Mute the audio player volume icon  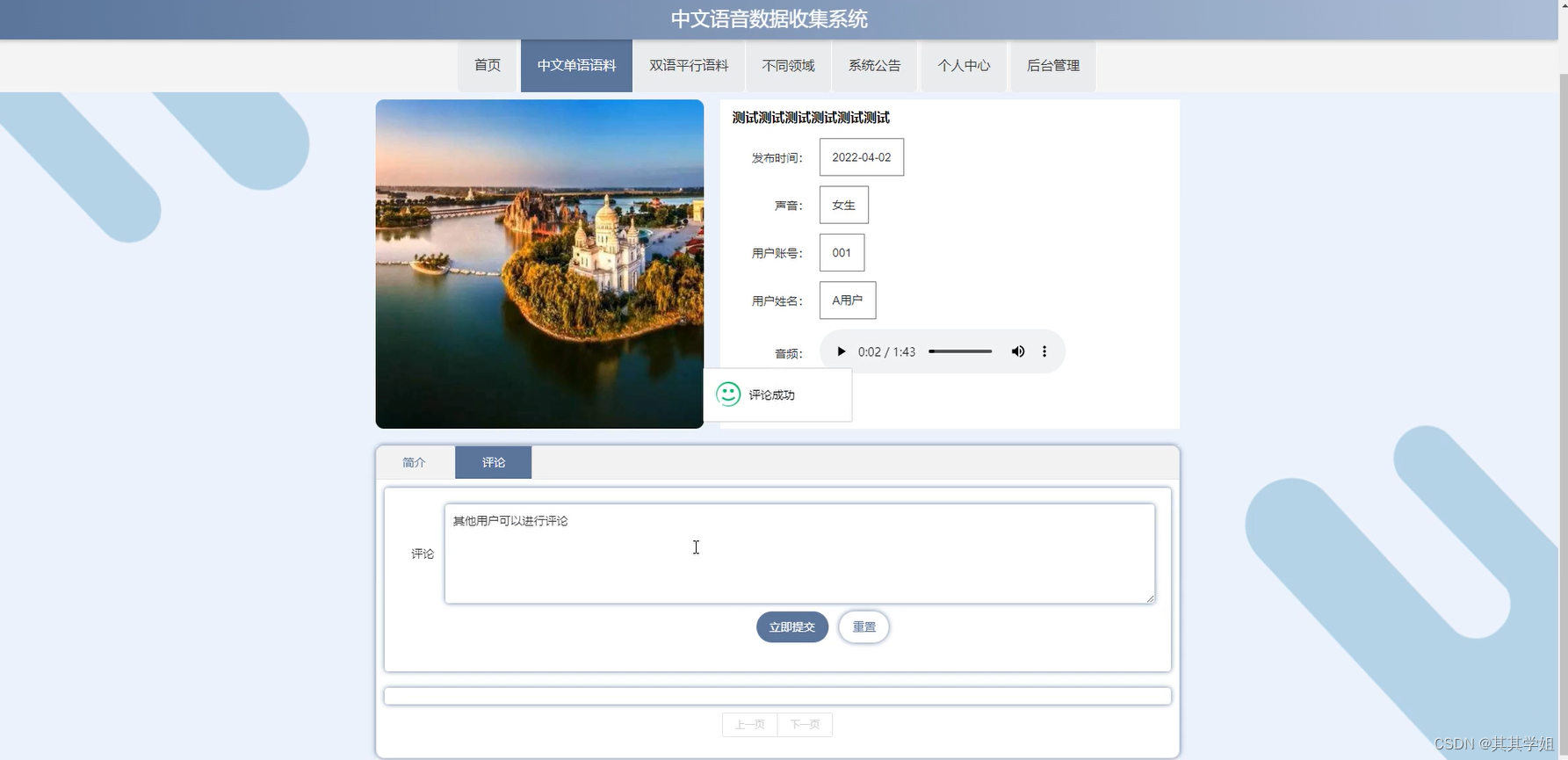[x=1018, y=351]
